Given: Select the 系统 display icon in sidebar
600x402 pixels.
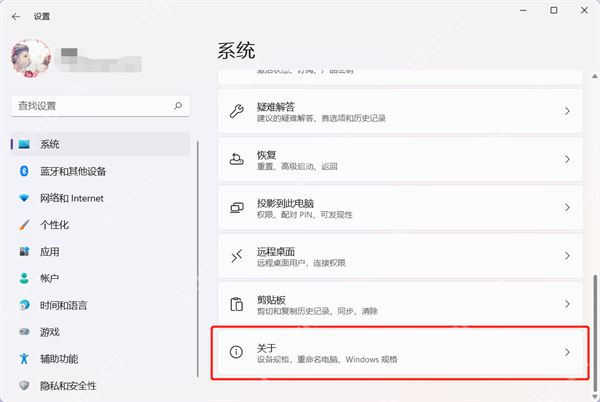Looking at the screenshot, I should (24, 144).
